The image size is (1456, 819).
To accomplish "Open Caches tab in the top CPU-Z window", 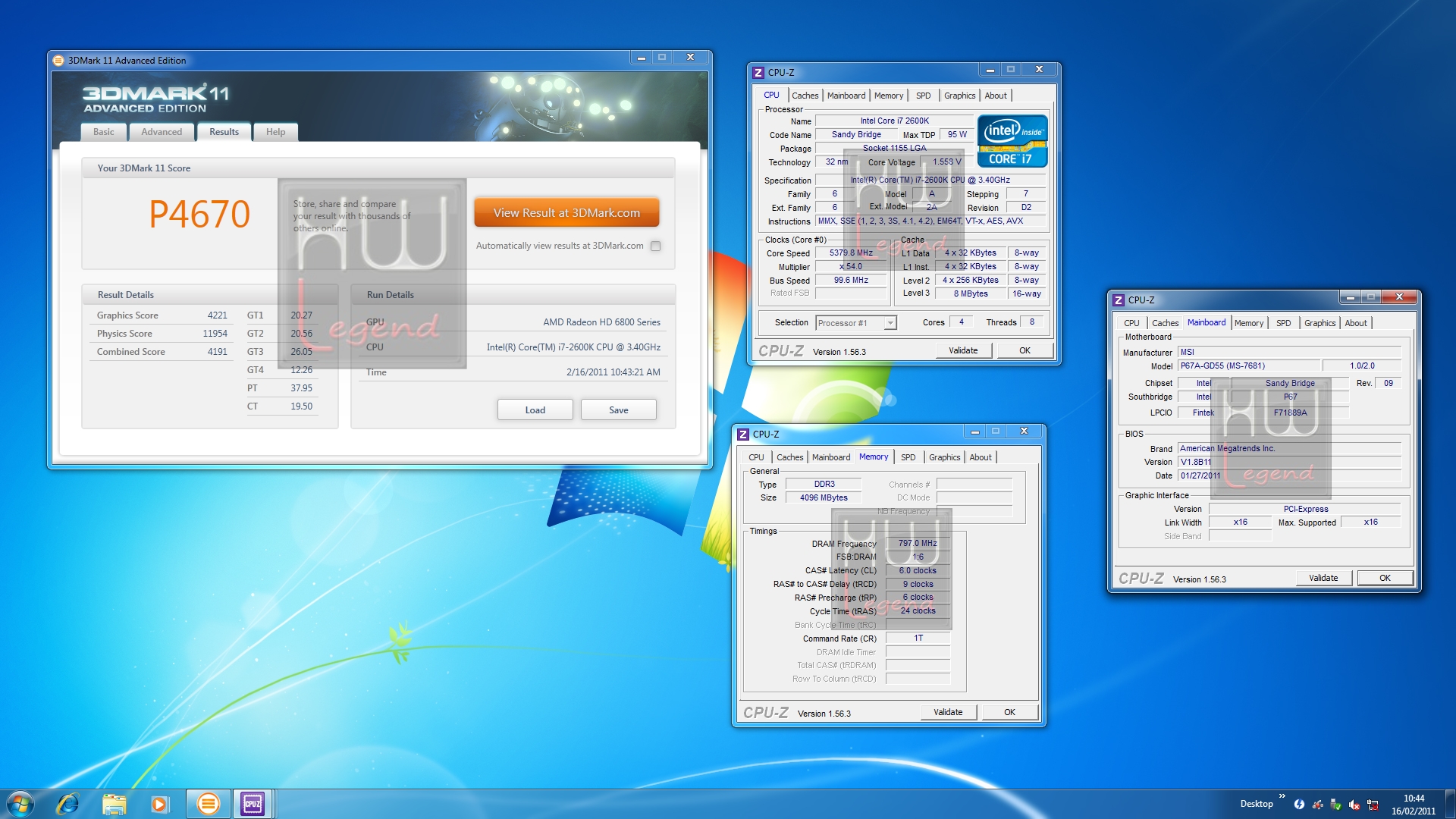I will [805, 96].
